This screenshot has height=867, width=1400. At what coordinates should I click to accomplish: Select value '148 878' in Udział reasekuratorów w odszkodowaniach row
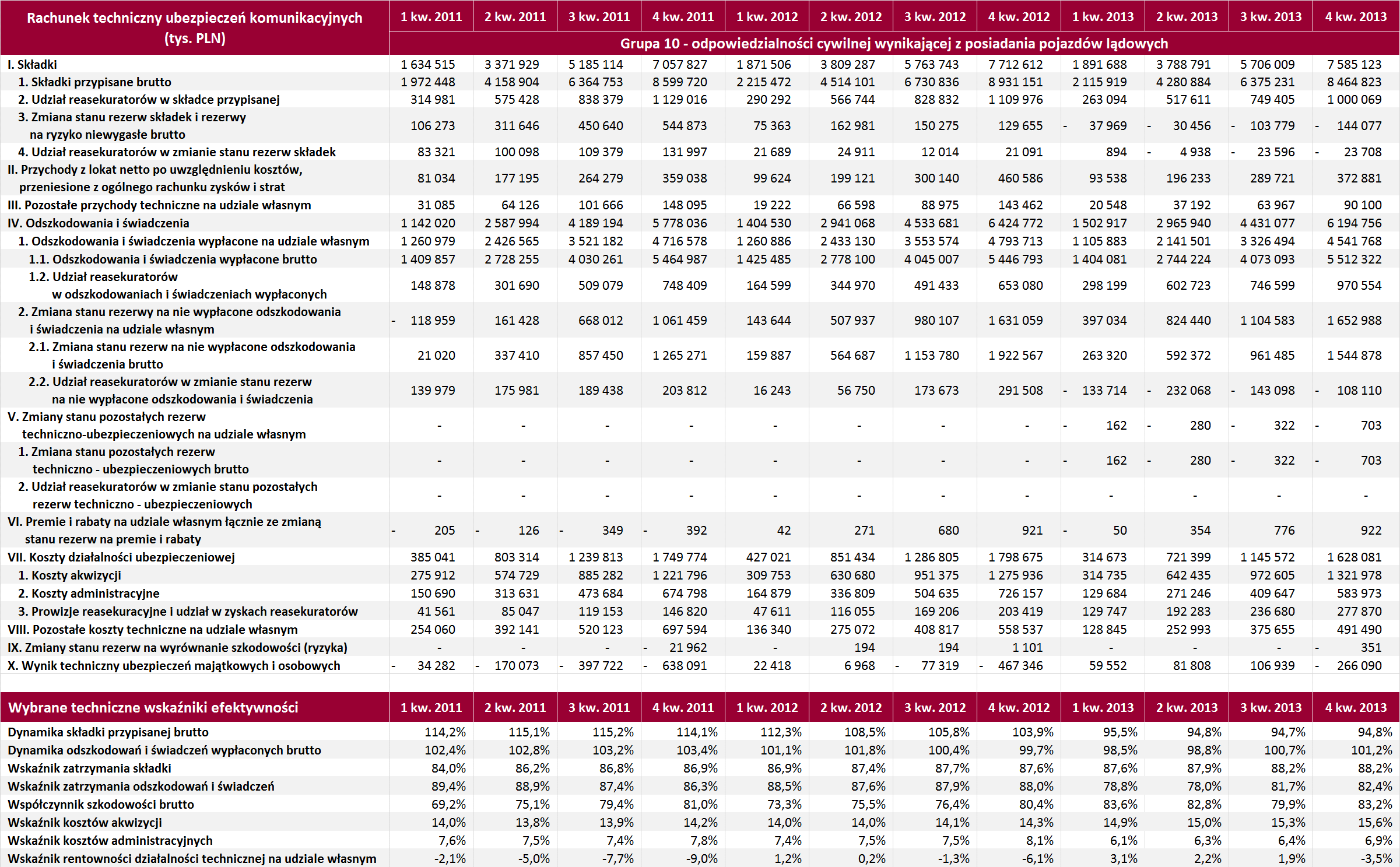coord(433,286)
